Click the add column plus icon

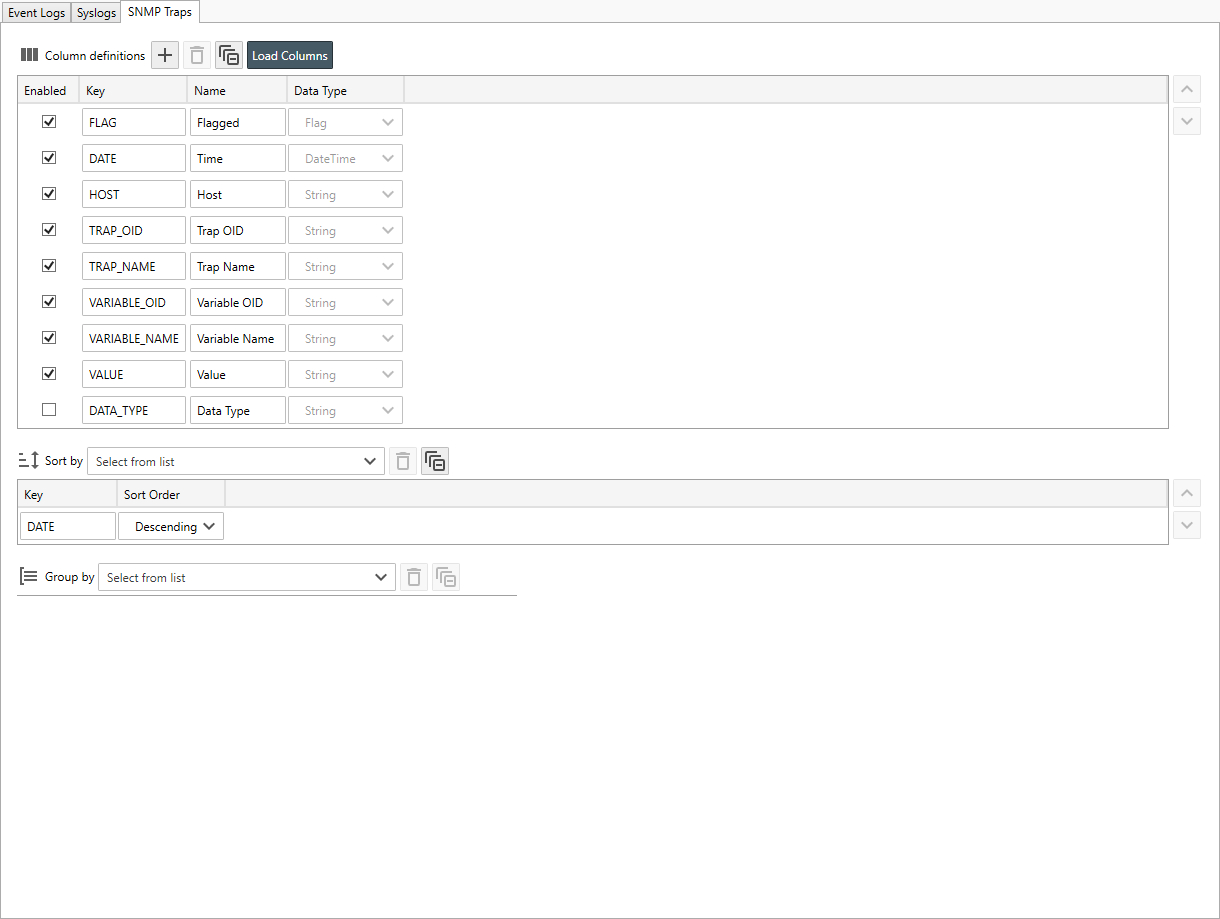165,56
